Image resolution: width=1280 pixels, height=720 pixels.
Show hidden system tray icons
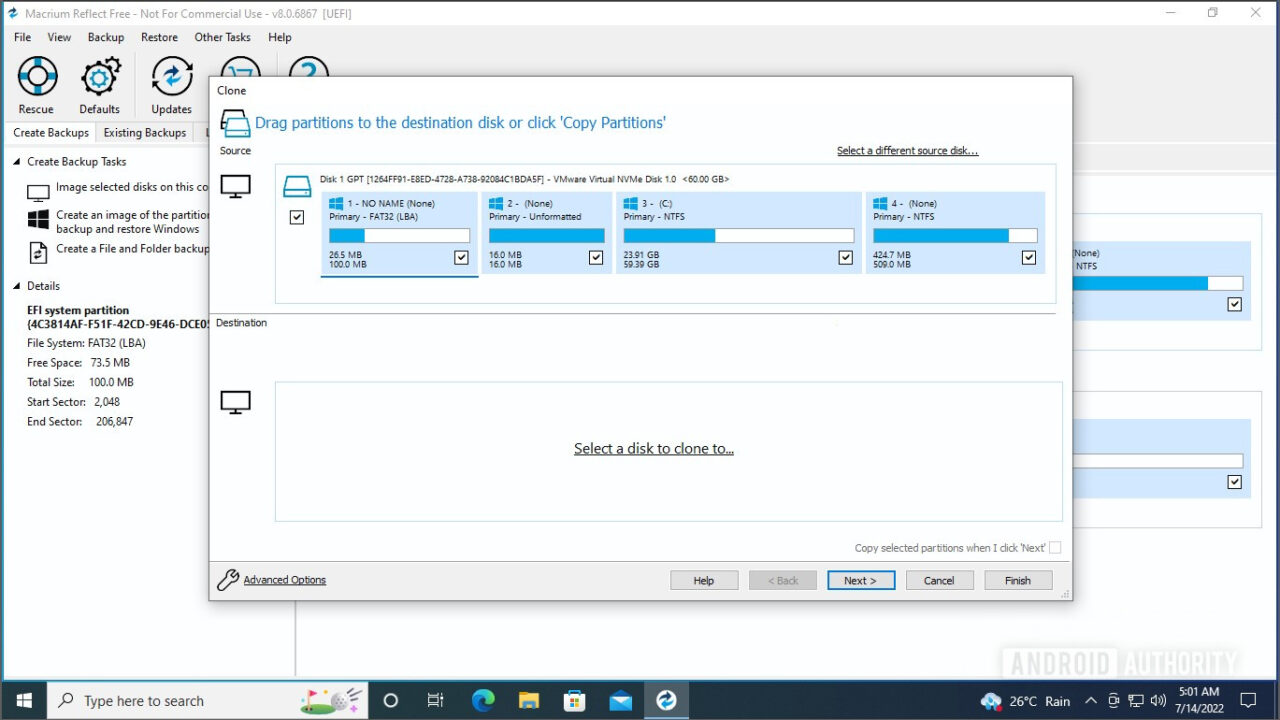(x=1091, y=701)
